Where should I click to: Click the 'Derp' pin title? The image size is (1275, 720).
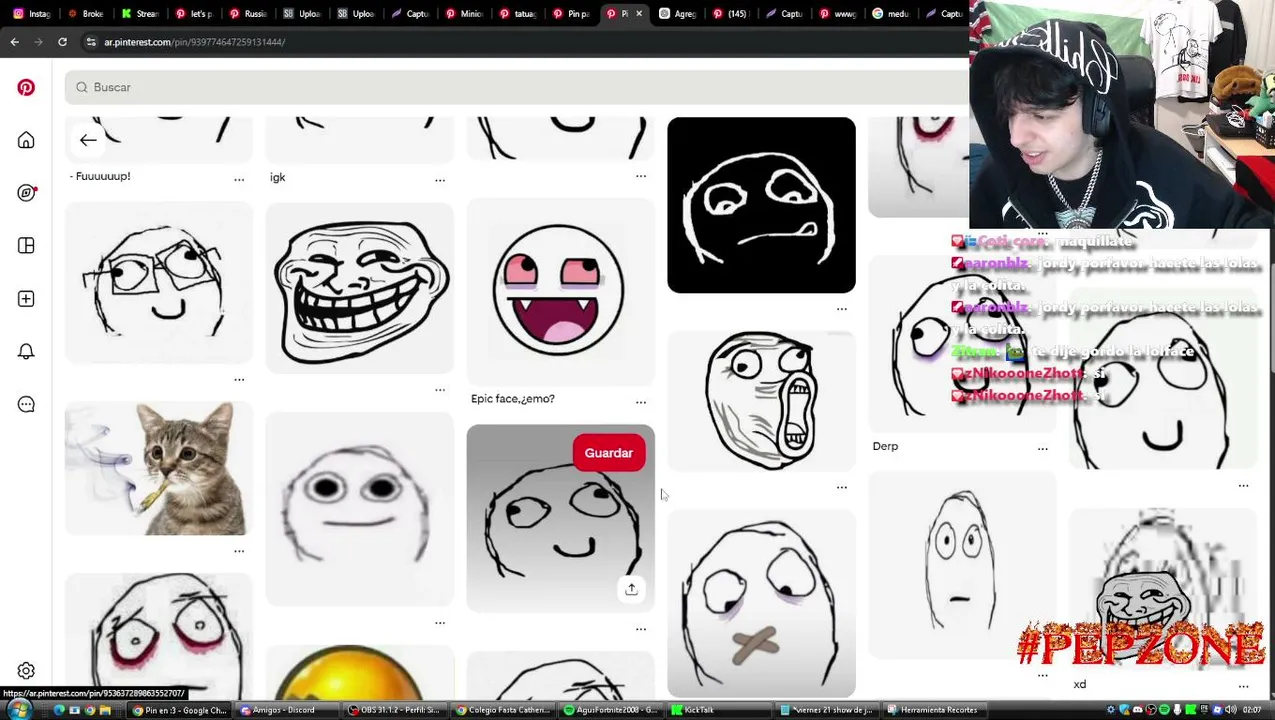[885, 447]
